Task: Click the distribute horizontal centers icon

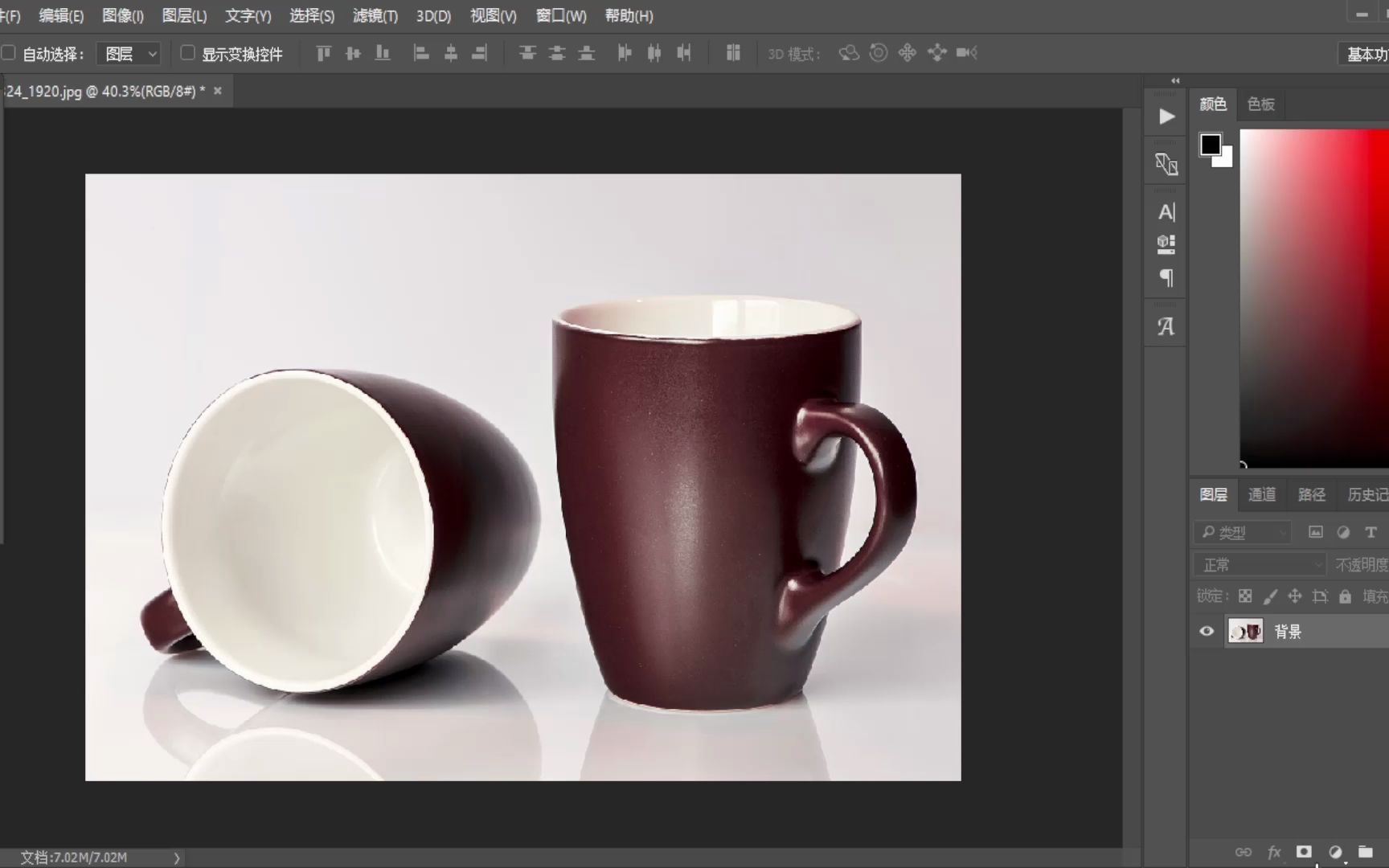Action: [654, 53]
